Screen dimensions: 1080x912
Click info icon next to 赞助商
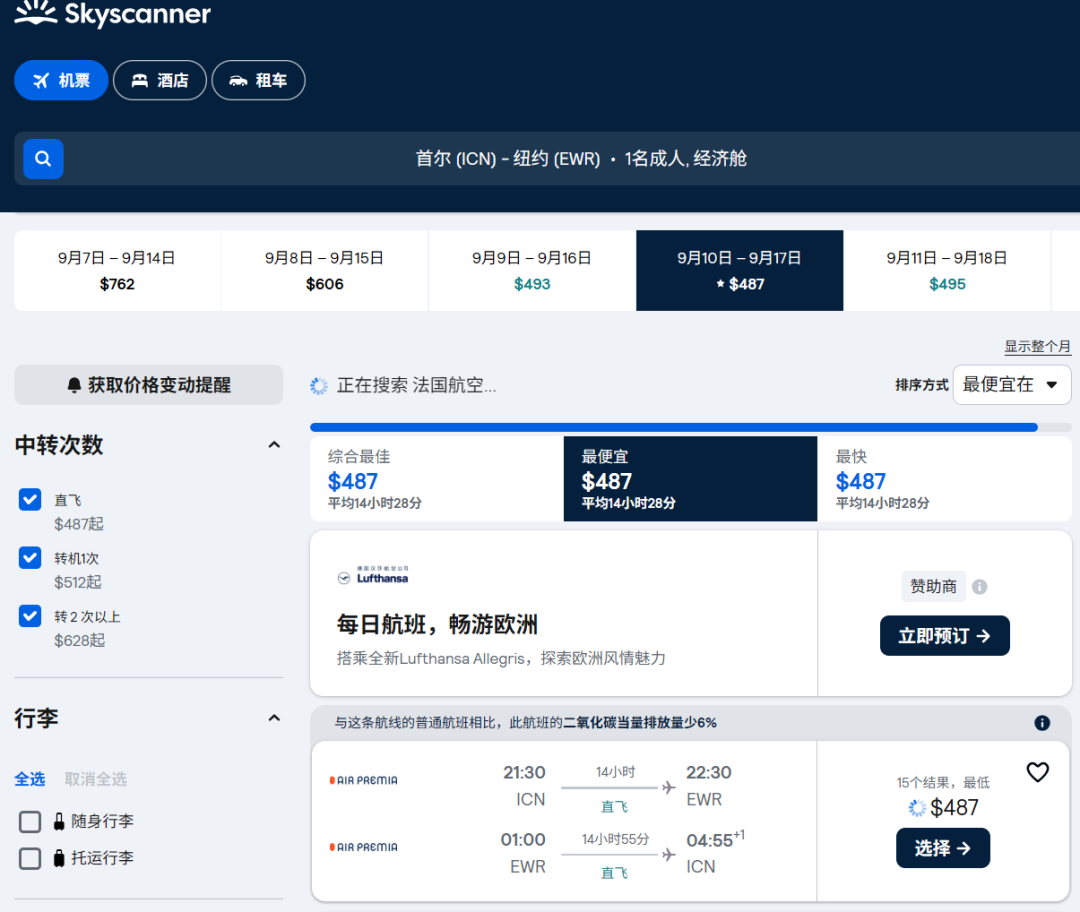point(980,587)
